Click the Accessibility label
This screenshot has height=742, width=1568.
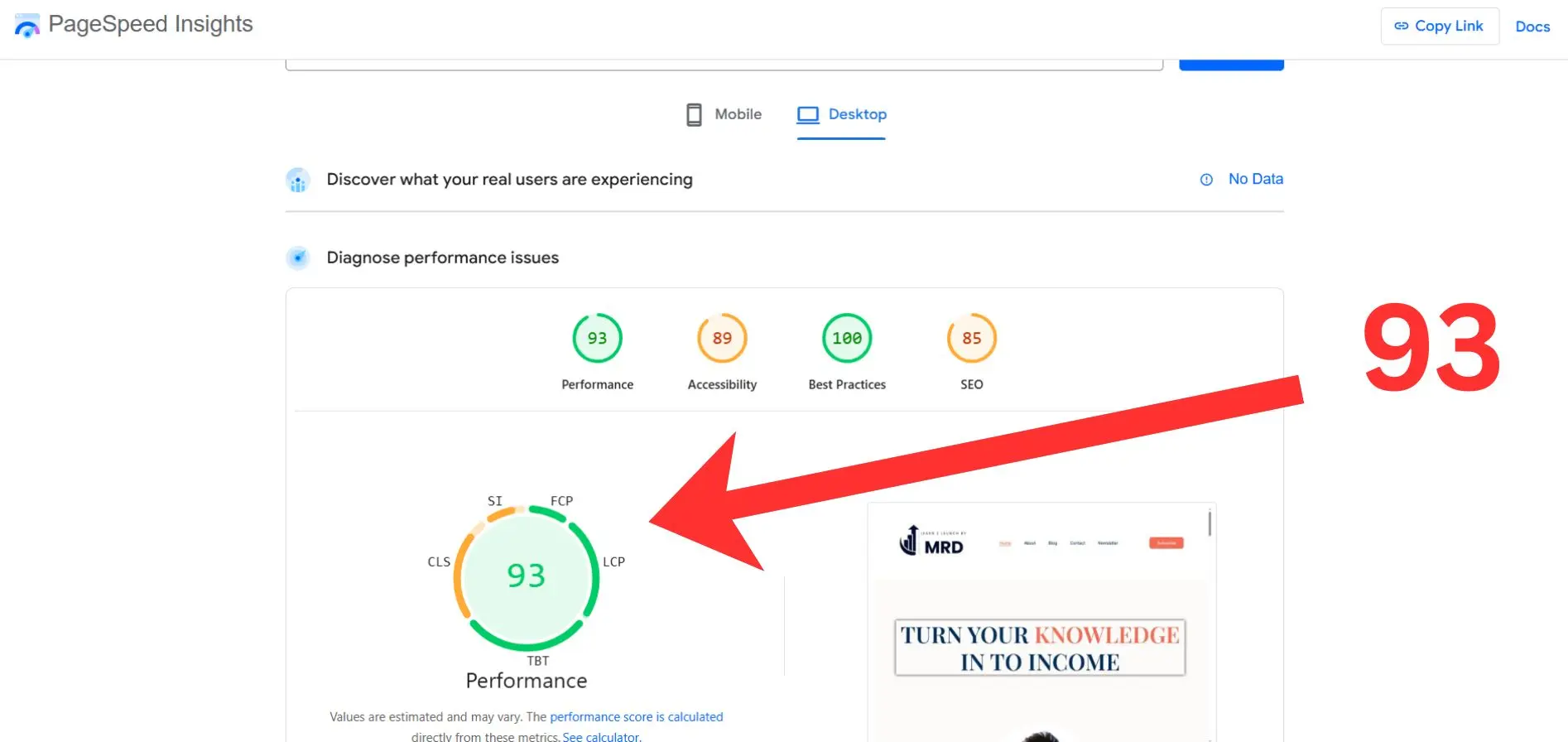[722, 384]
